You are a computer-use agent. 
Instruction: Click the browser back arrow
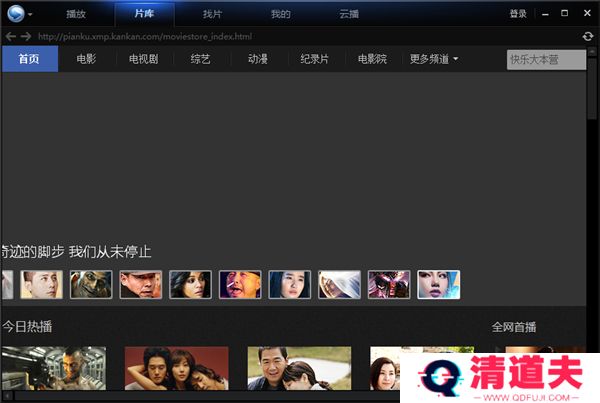click(11, 36)
